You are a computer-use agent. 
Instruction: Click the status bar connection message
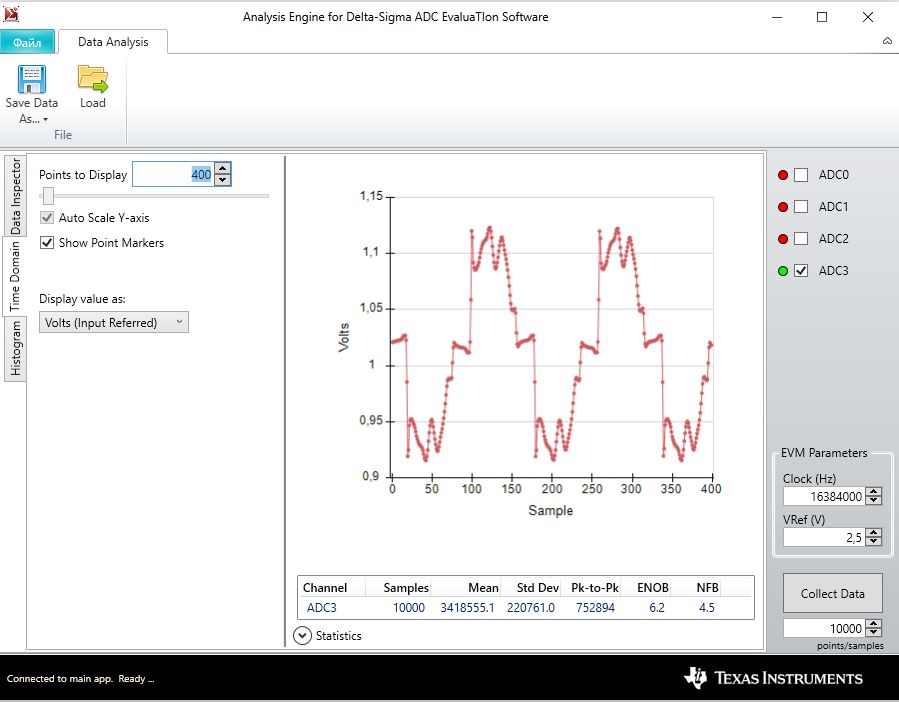[x=80, y=678]
